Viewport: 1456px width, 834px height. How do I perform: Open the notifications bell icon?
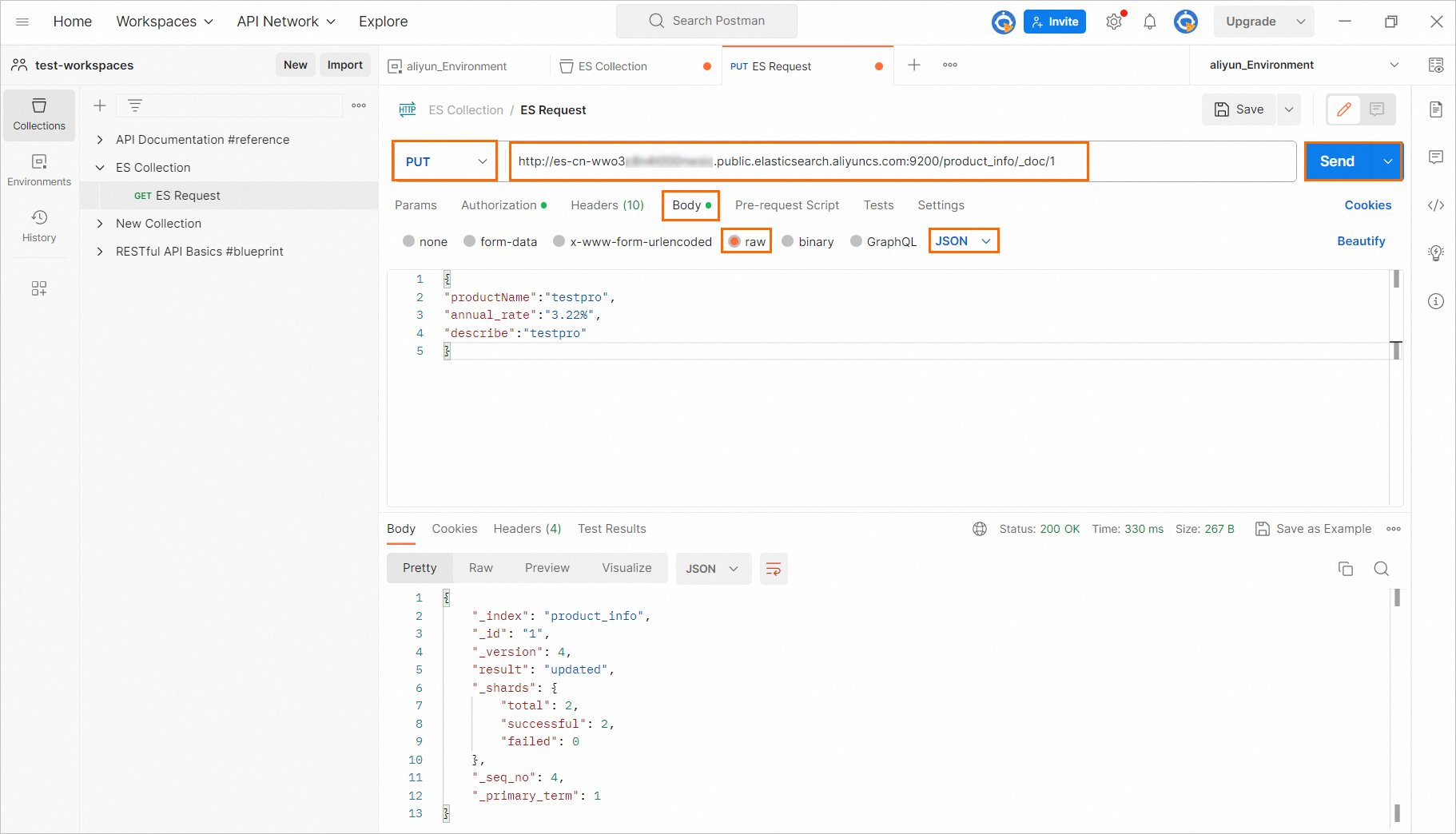tap(1149, 22)
